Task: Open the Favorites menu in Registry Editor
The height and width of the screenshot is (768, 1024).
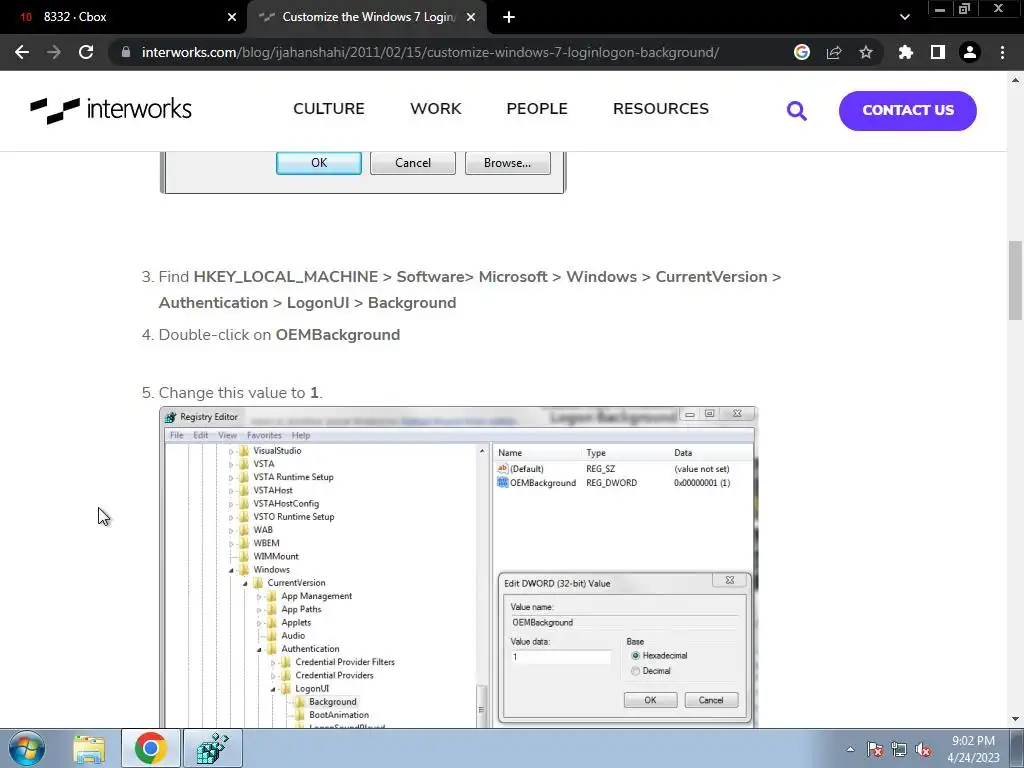Action: 264,435
